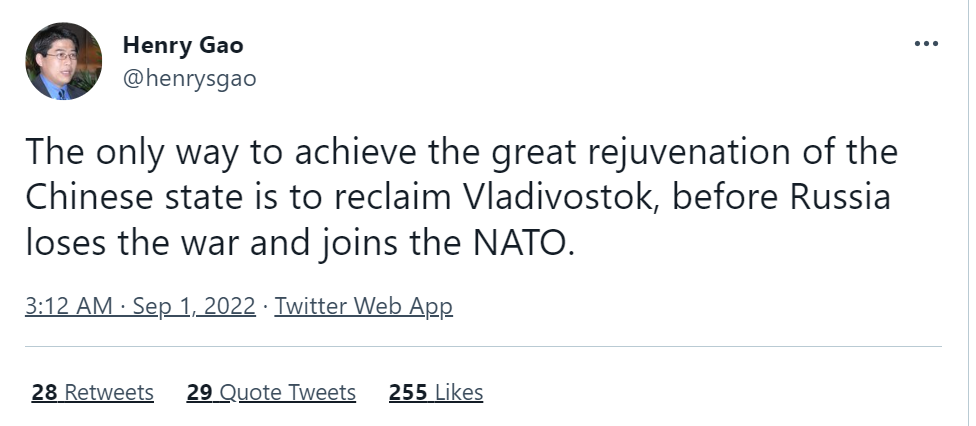The height and width of the screenshot is (426, 976).
Task: Click the retweet count number 28
Action: 44,392
